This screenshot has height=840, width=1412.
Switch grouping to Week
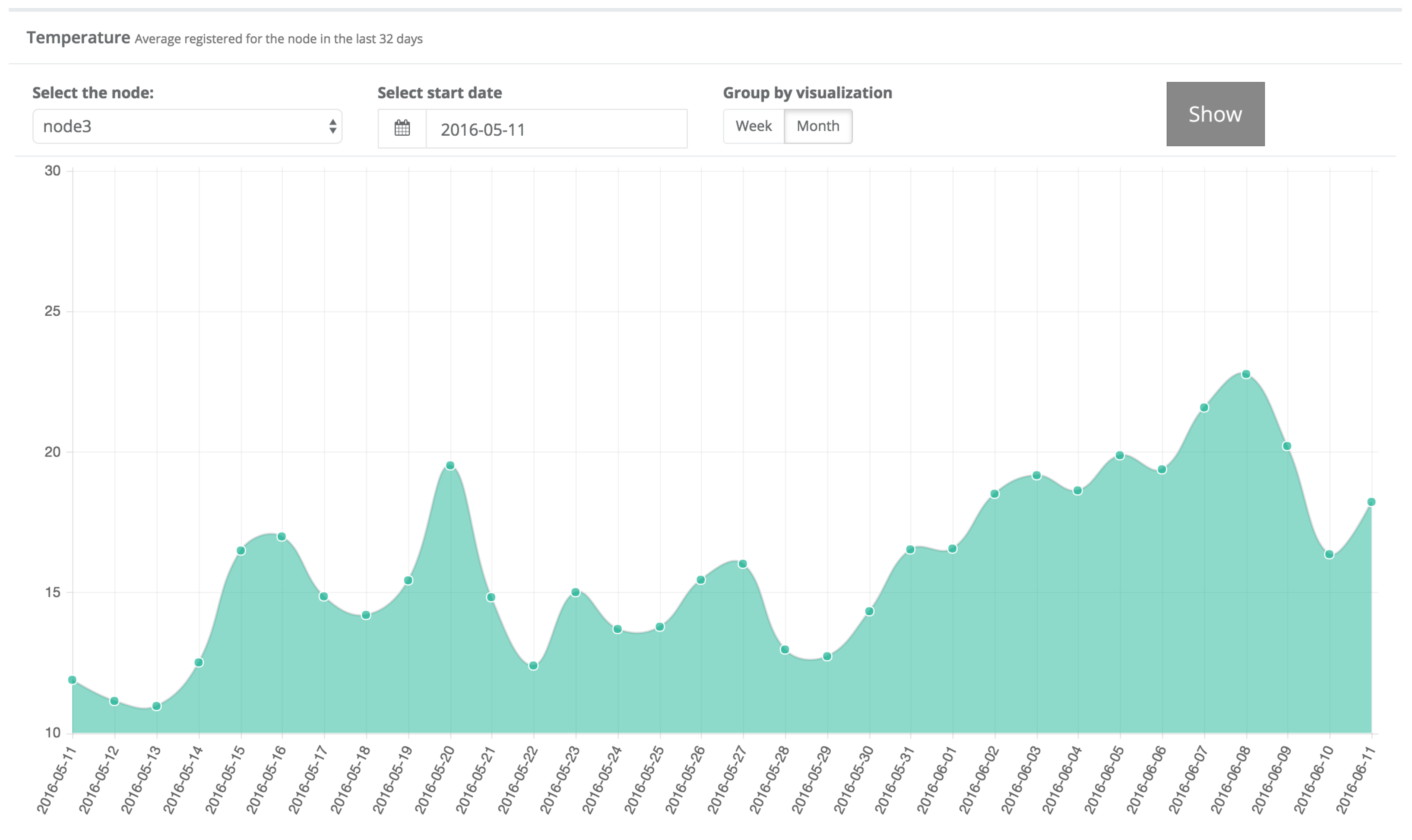753,126
